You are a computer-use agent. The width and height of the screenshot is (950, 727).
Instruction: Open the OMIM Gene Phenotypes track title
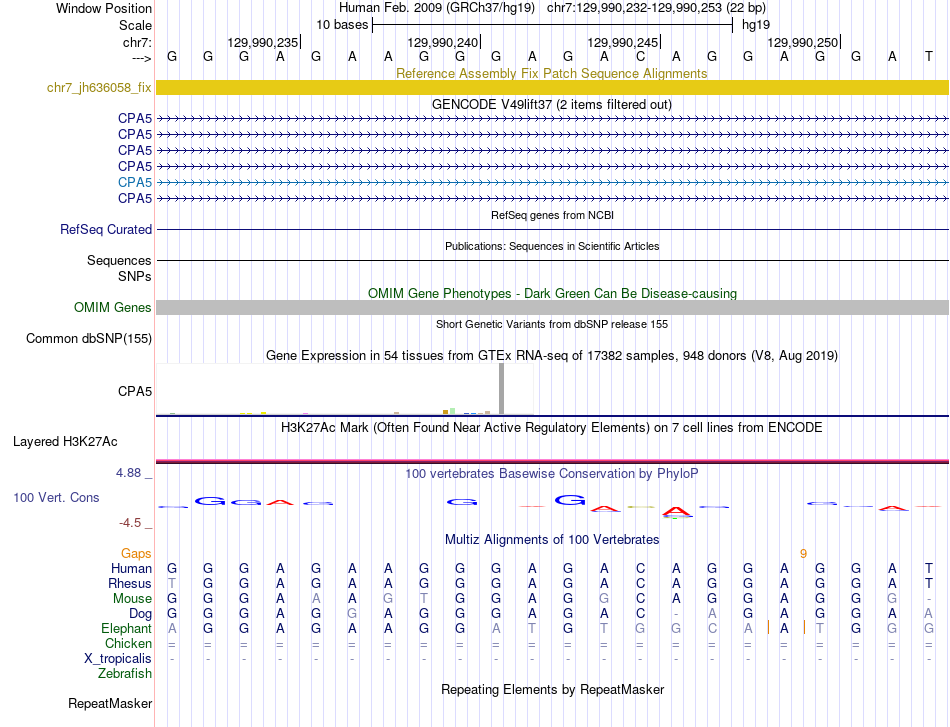[x=552, y=293]
